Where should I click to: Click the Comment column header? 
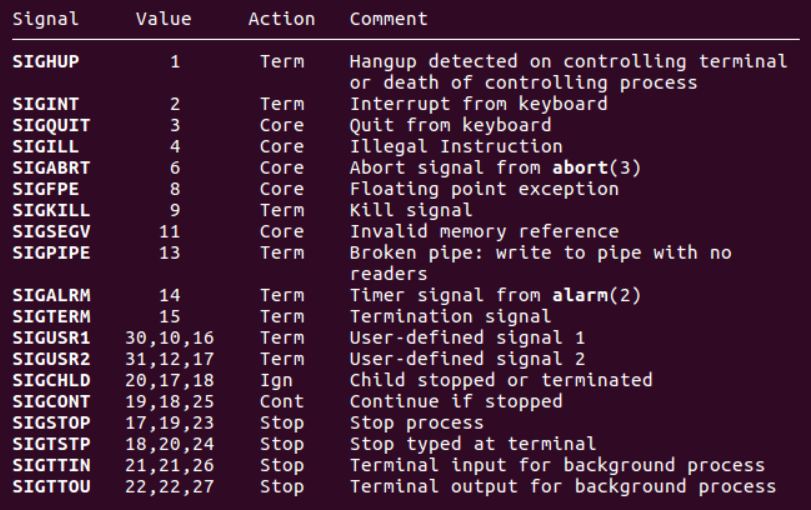(388, 19)
